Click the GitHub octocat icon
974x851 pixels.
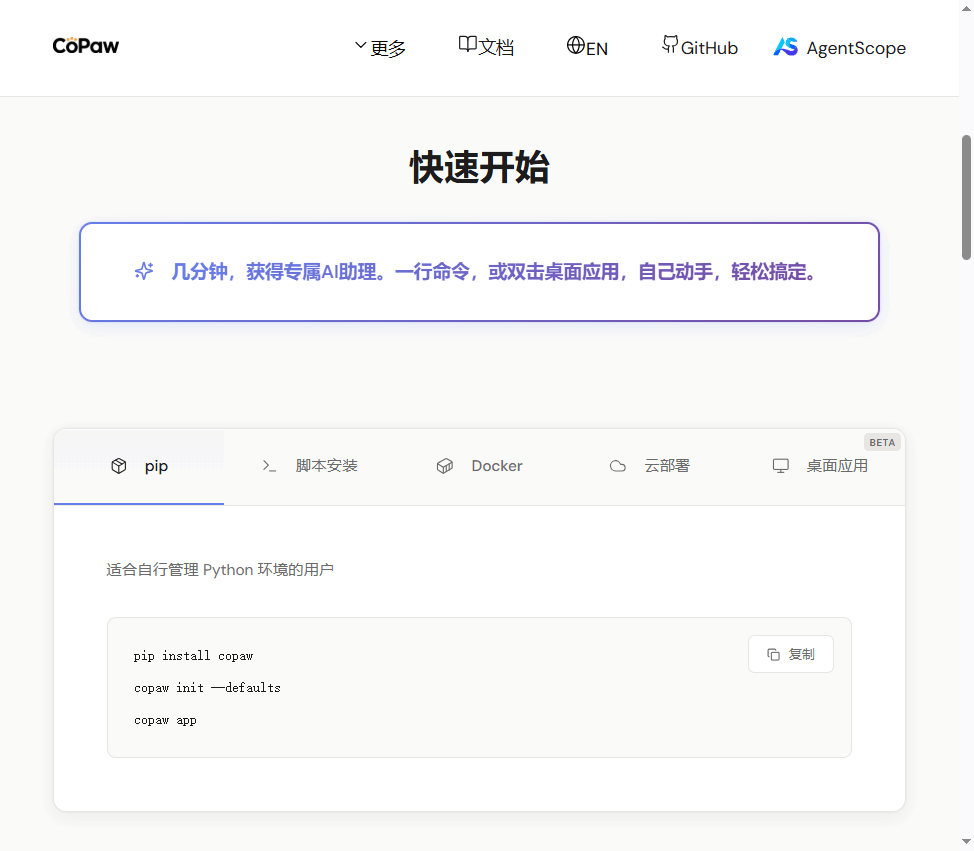coord(670,45)
